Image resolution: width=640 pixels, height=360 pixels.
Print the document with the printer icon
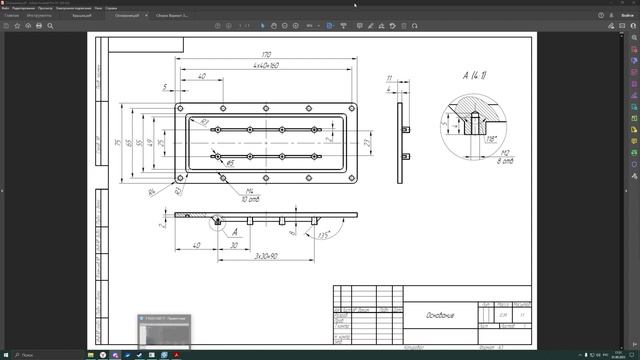(39, 26)
